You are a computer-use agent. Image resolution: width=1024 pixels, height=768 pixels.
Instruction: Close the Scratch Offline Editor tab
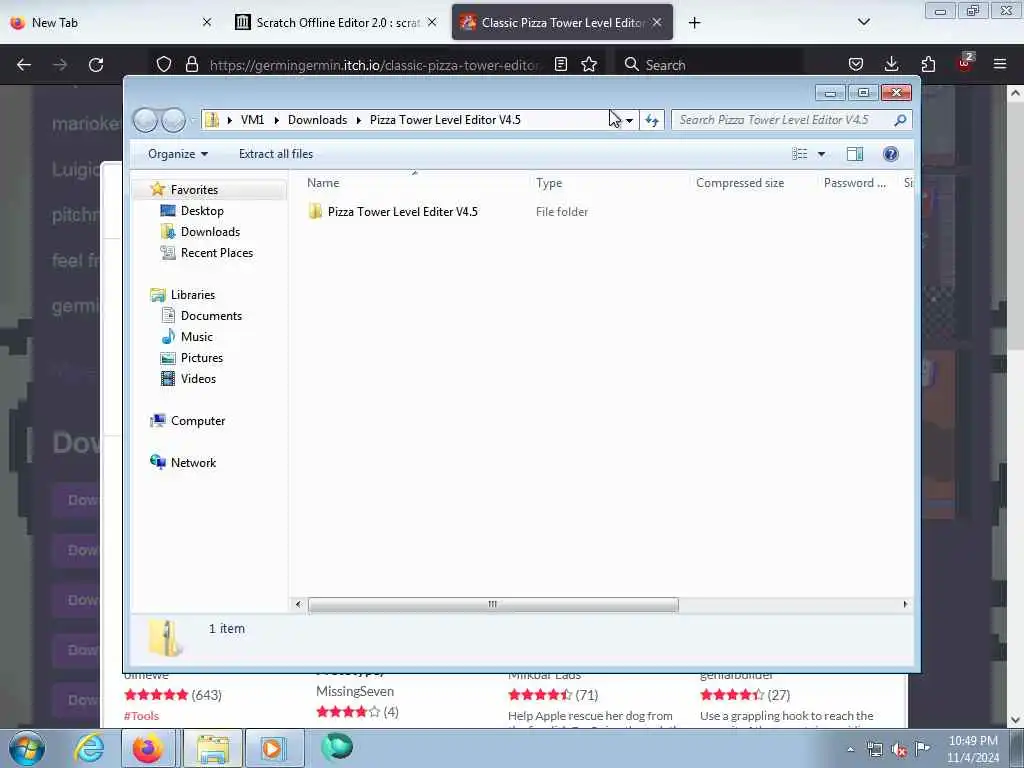click(432, 22)
